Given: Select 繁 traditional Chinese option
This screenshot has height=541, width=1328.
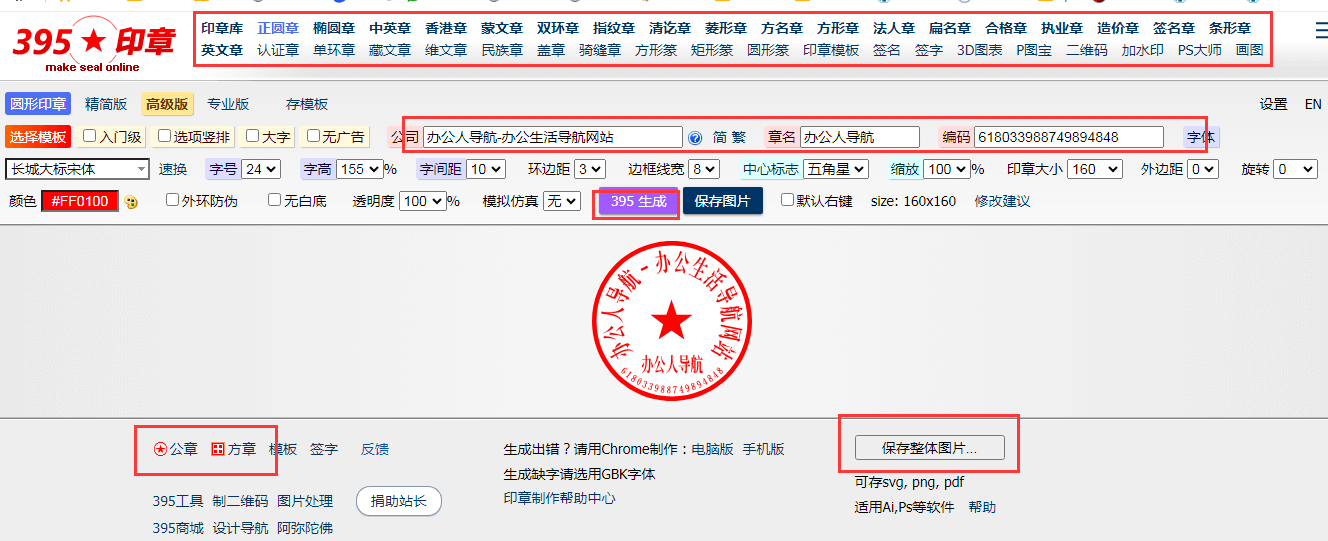Looking at the screenshot, I should [x=738, y=137].
